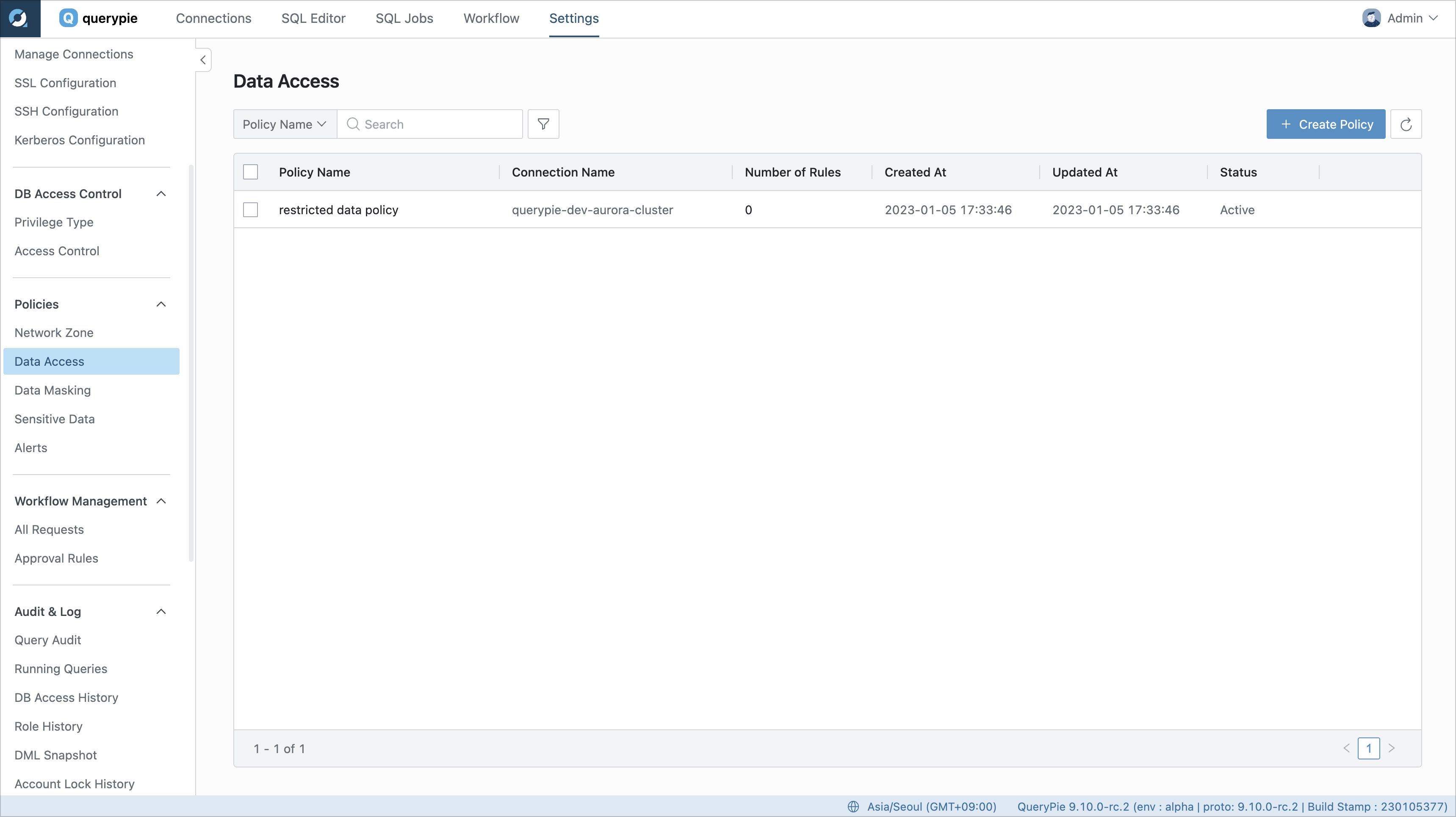The image size is (1456, 817).
Task: Collapse the Audit & Log section
Action: tap(161, 611)
